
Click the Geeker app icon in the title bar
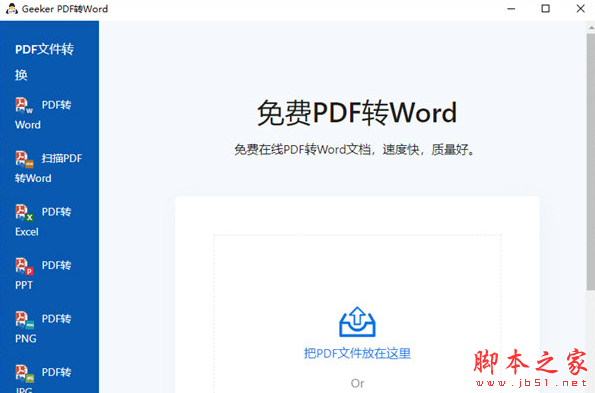(x=11, y=8)
